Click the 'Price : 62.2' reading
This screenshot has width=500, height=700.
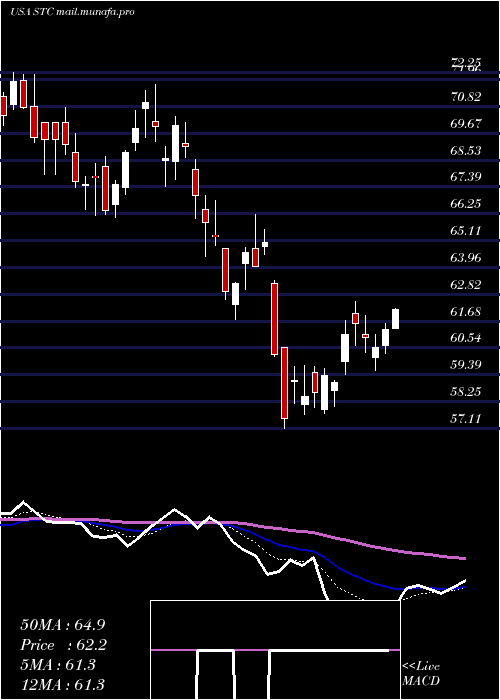pos(63,645)
